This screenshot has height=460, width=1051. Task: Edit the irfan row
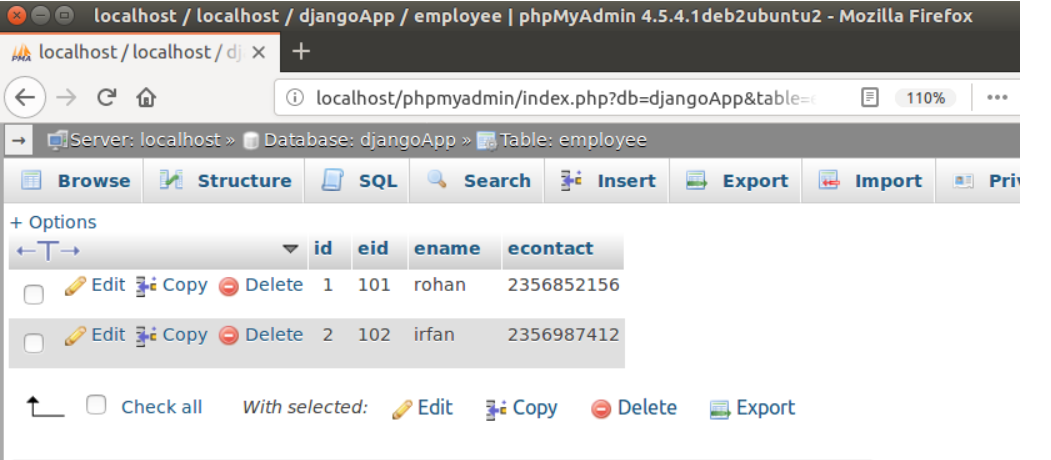tap(95, 335)
